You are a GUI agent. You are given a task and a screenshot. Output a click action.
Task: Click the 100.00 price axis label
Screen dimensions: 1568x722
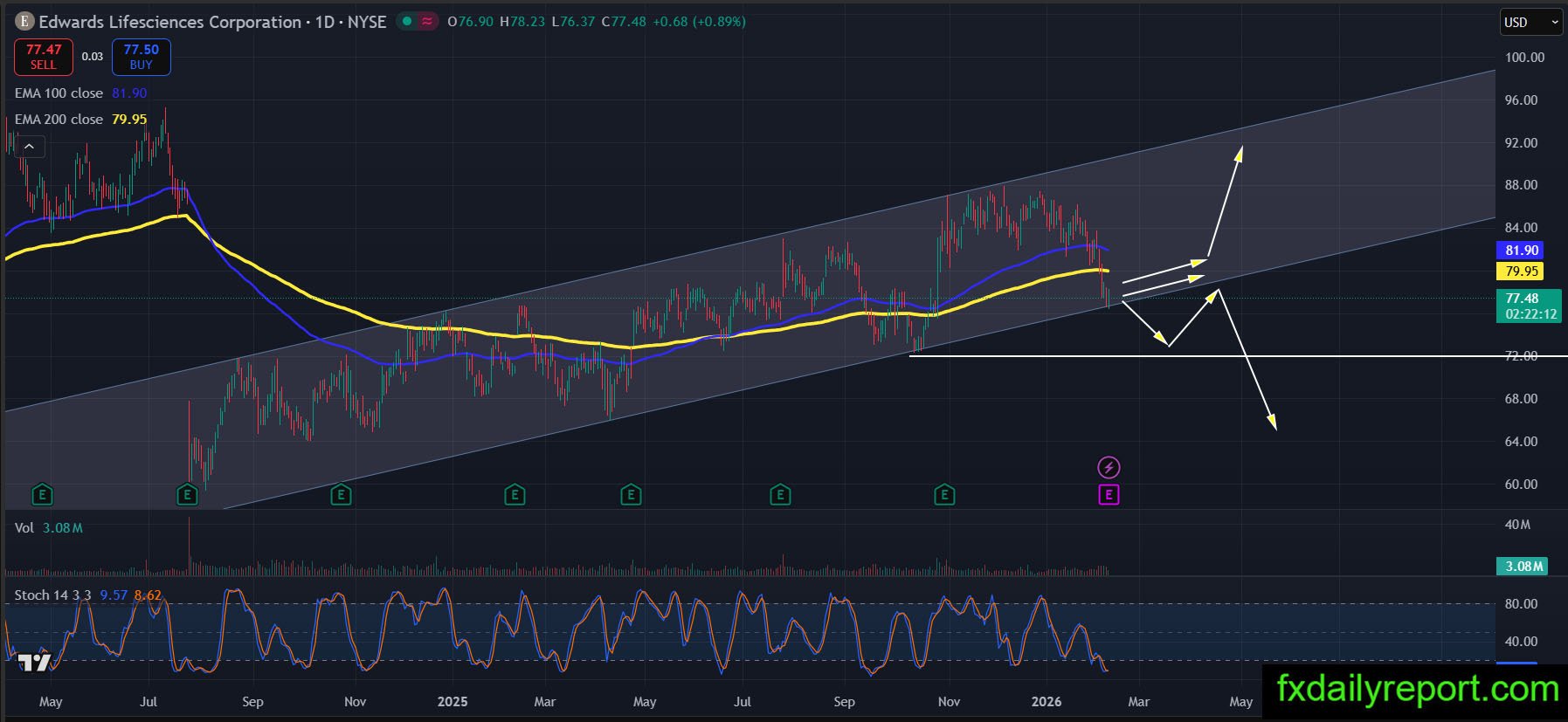[1524, 58]
